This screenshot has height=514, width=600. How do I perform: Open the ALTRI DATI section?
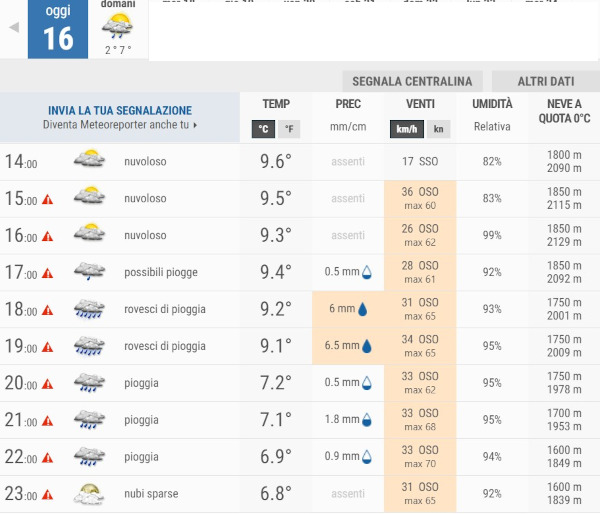coord(545,81)
